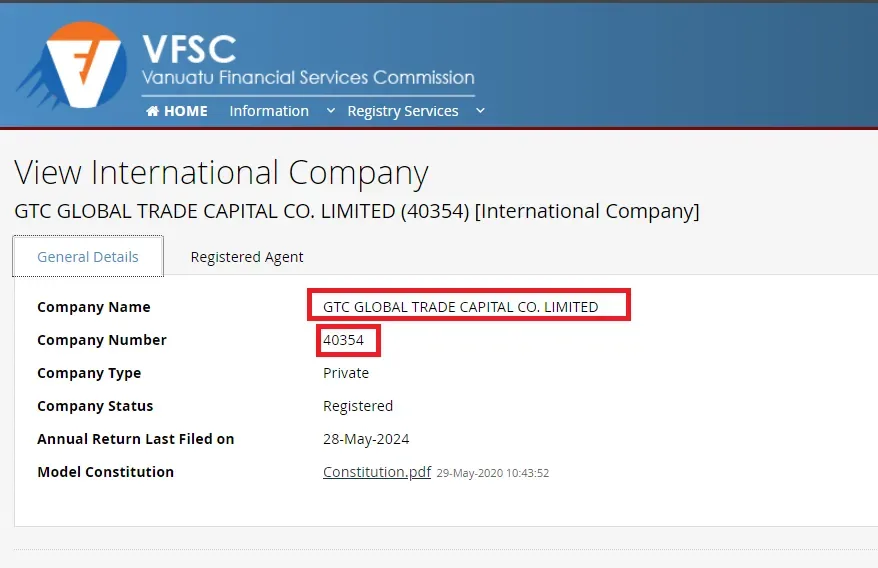Viewport: 878px width, 568px height.
Task: Click the home icon beside HOME
Action: pyautogui.click(x=152, y=111)
